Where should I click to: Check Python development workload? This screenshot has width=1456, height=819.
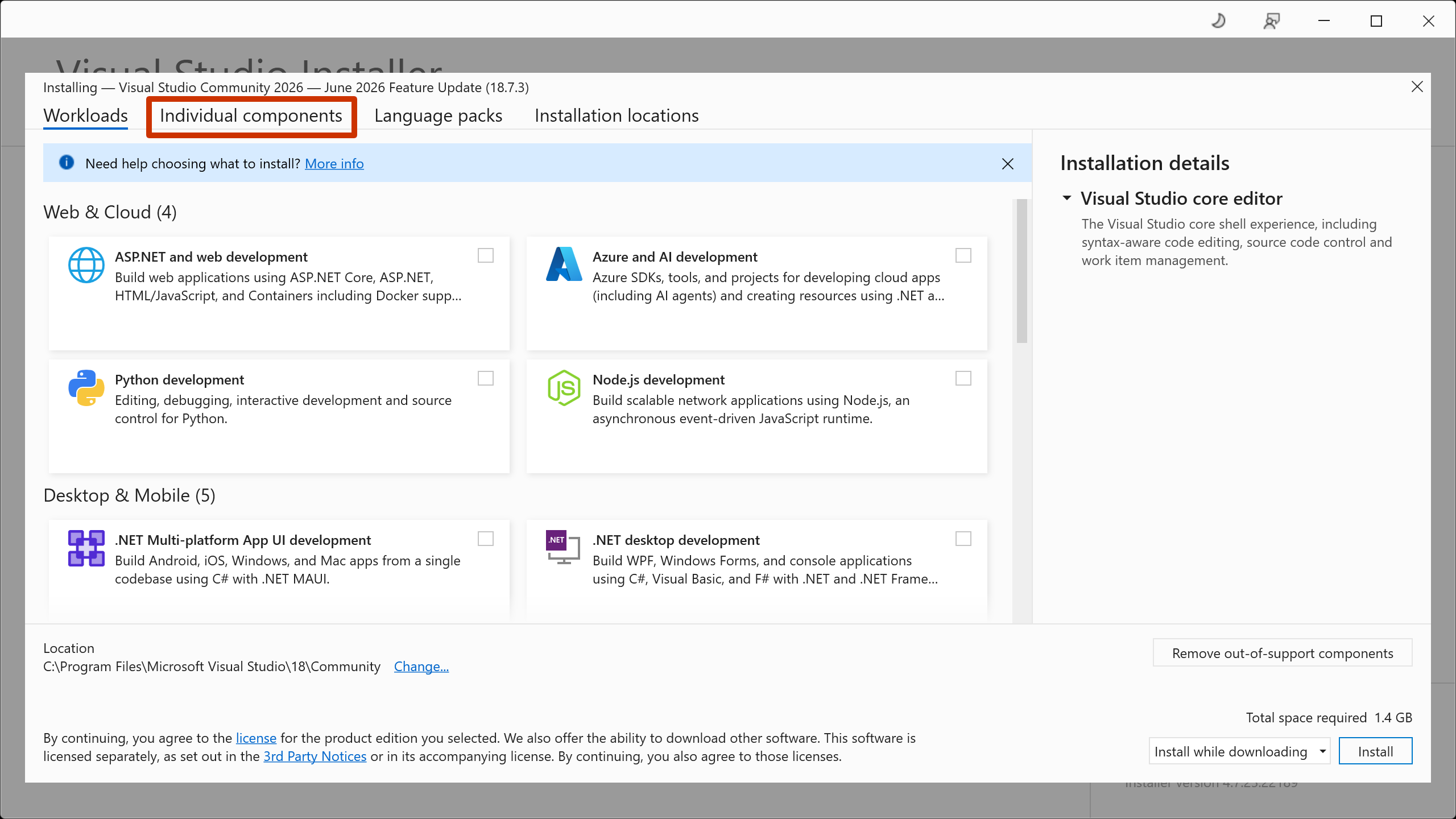(x=486, y=379)
